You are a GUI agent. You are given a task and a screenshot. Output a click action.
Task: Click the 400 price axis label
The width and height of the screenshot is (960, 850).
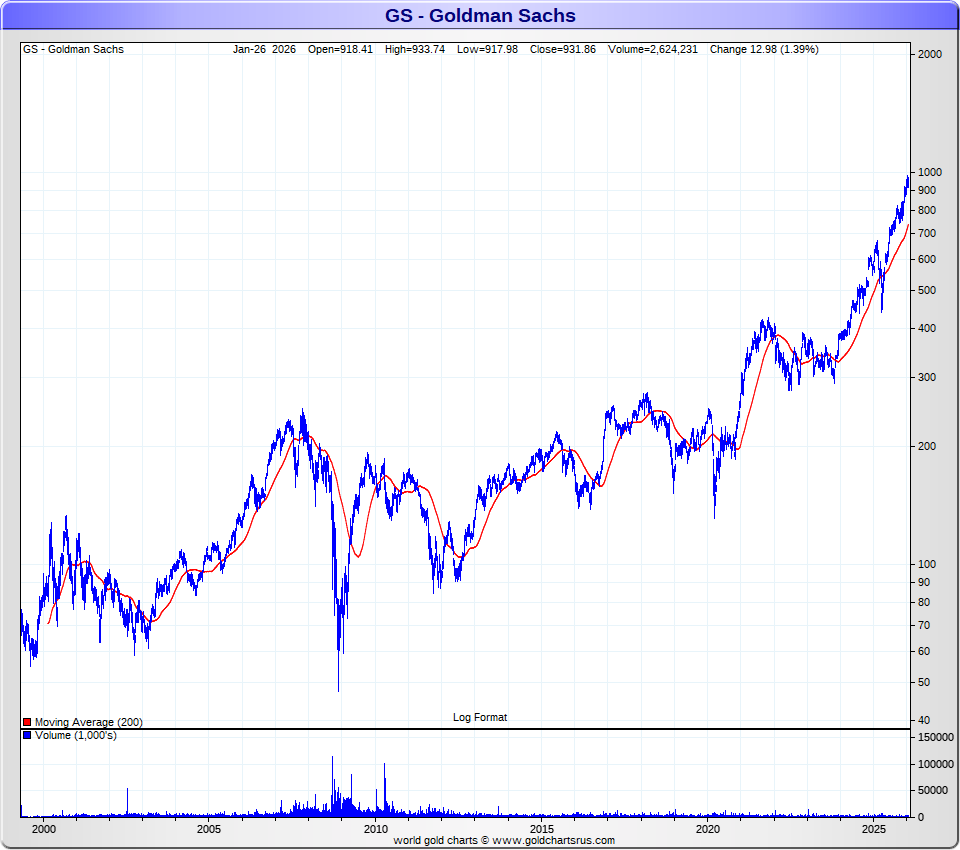(x=927, y=328)
